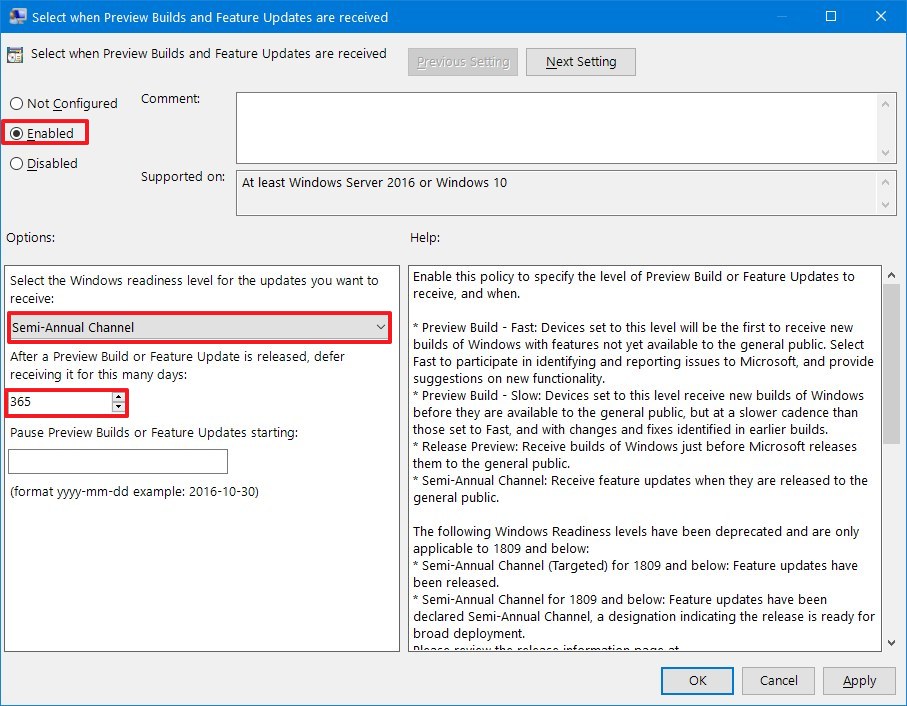Click the Help panel scroll-up arrow

click(x=891, y=273)
